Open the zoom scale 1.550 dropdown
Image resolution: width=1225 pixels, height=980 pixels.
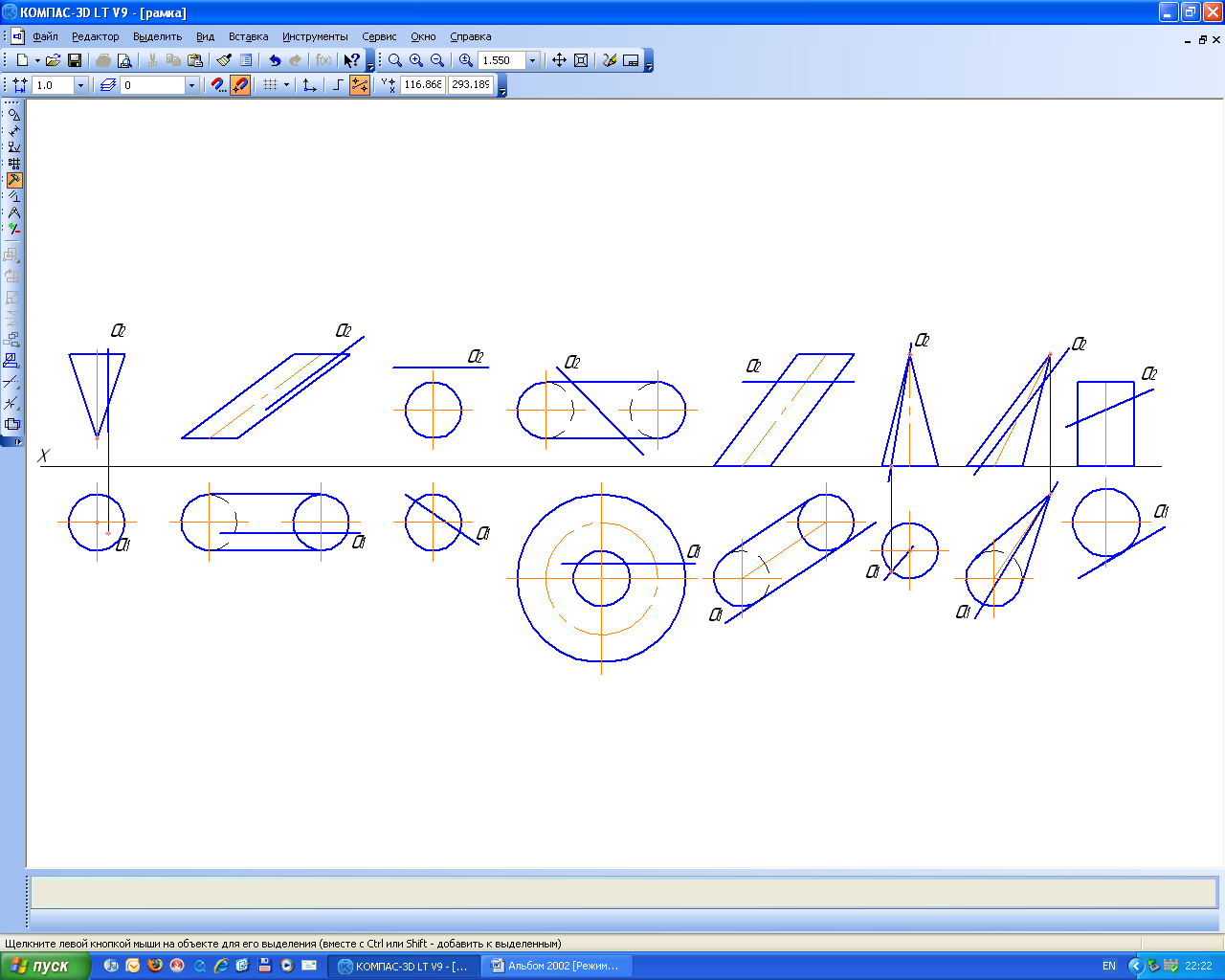pyautogui.click(x=533, y=60)
